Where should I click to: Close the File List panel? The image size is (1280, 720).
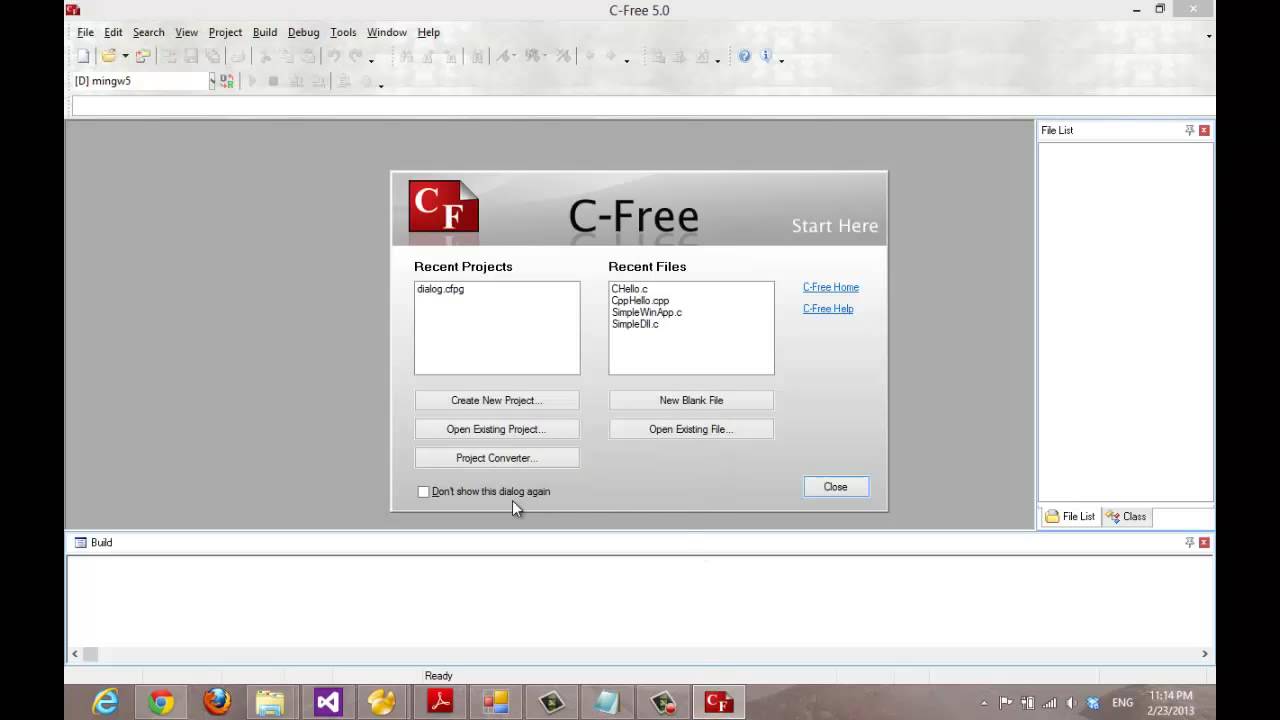[x=1204, y=130]
